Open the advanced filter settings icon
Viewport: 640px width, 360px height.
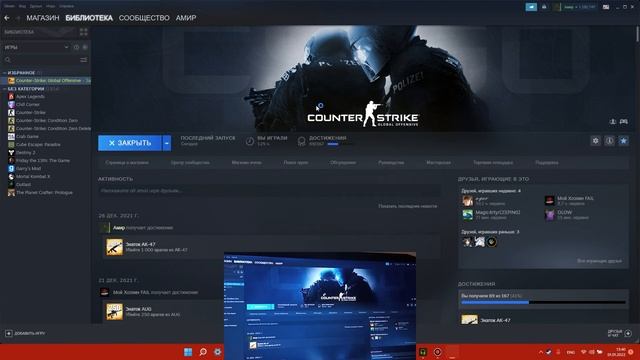(84, 60)
